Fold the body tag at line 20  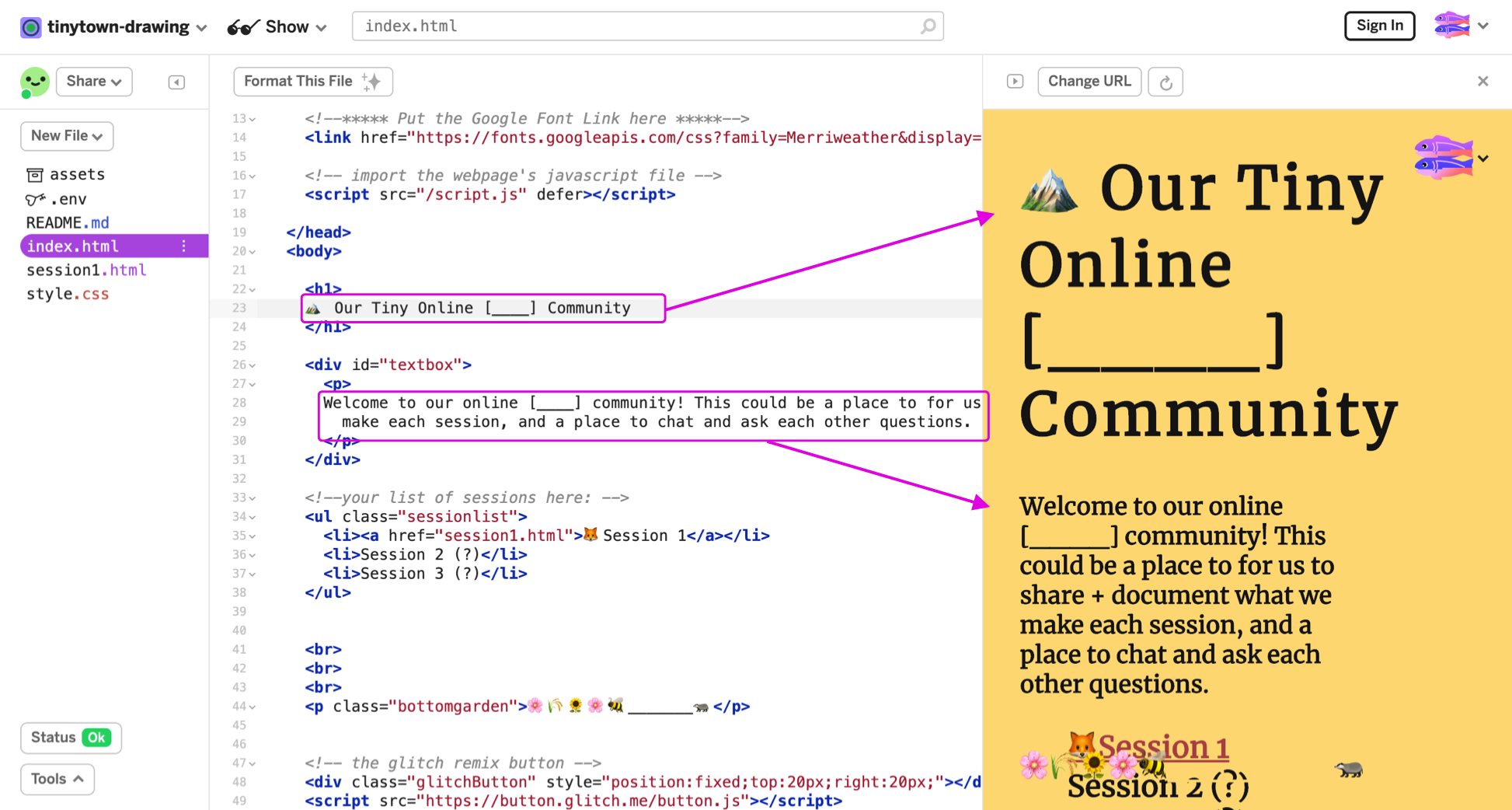coord(253,252)
